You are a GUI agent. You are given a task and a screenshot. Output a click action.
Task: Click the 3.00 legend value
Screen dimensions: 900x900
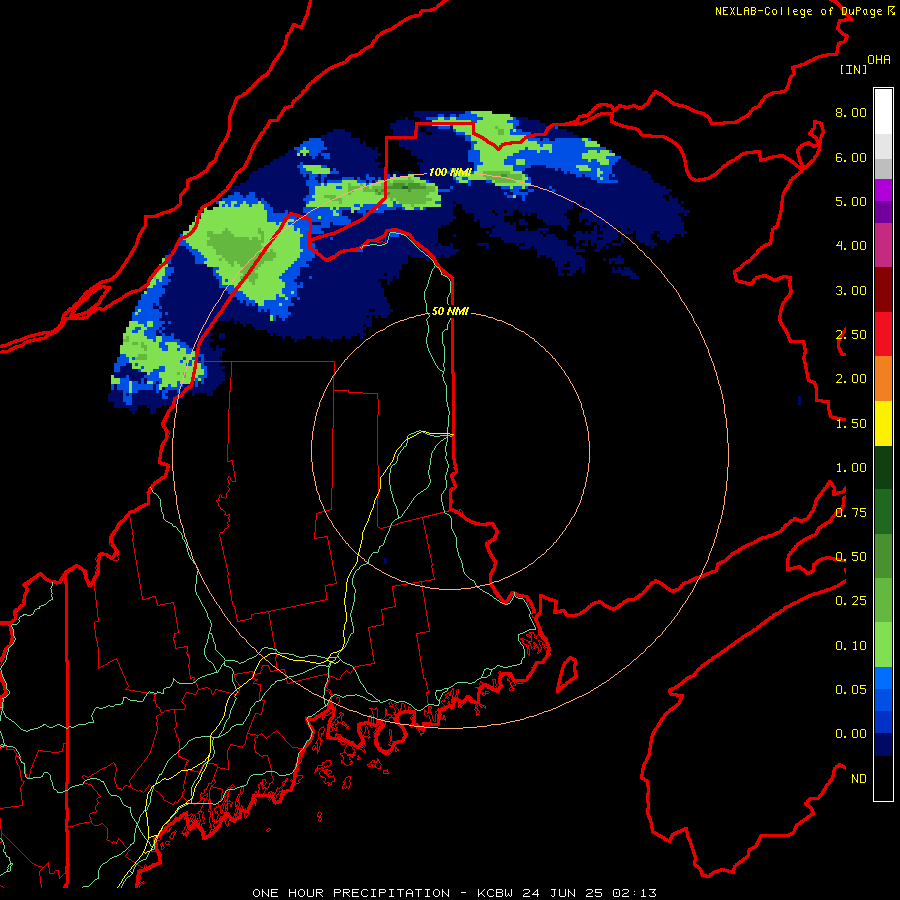pyautogui.click(x=851, y=290)
